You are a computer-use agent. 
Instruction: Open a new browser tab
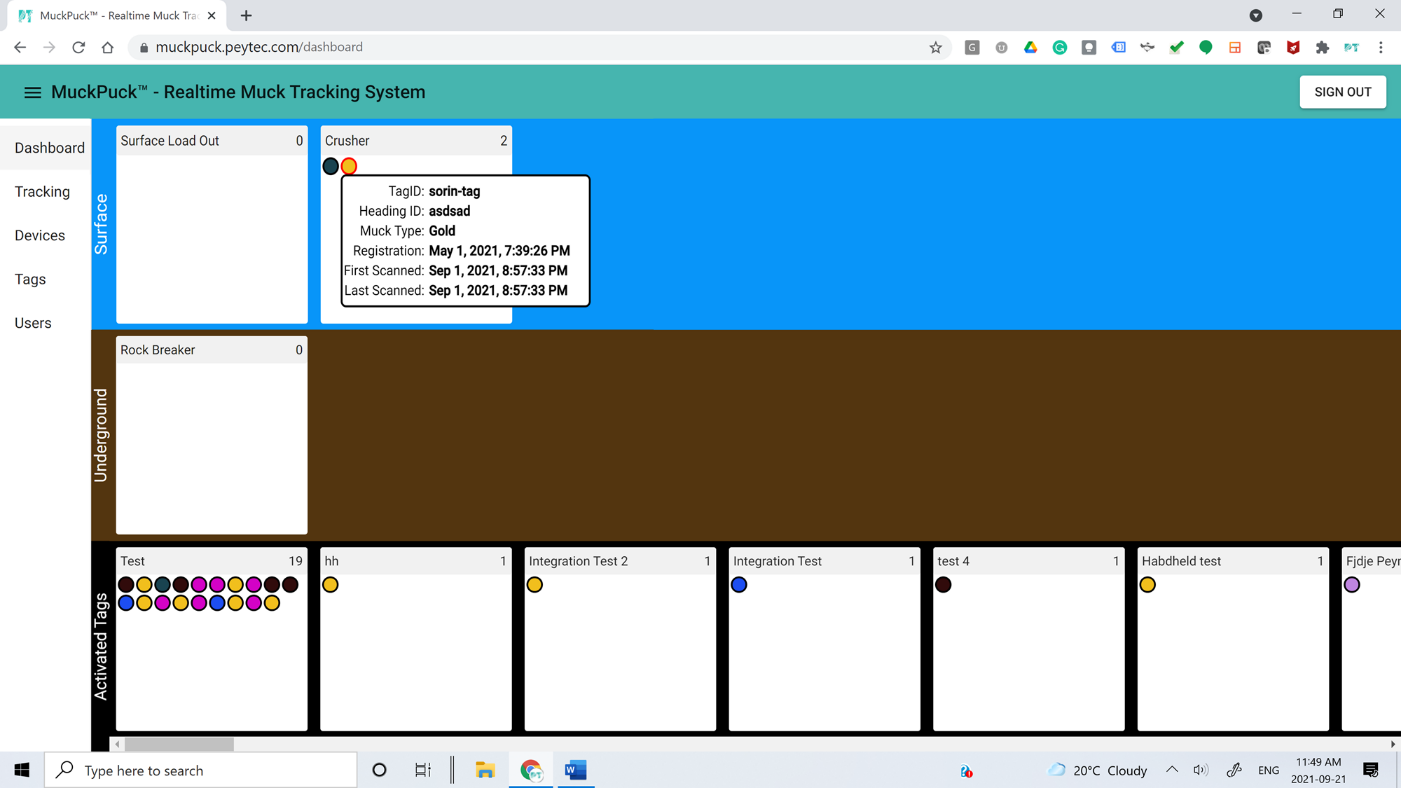pyautogui.click(x=246, y=16)
